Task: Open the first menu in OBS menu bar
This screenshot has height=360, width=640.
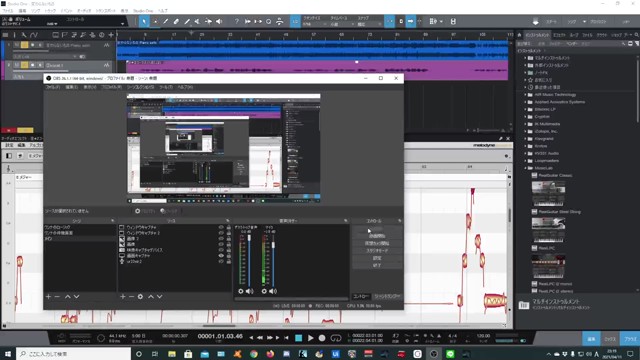Action: click(52, 87)
